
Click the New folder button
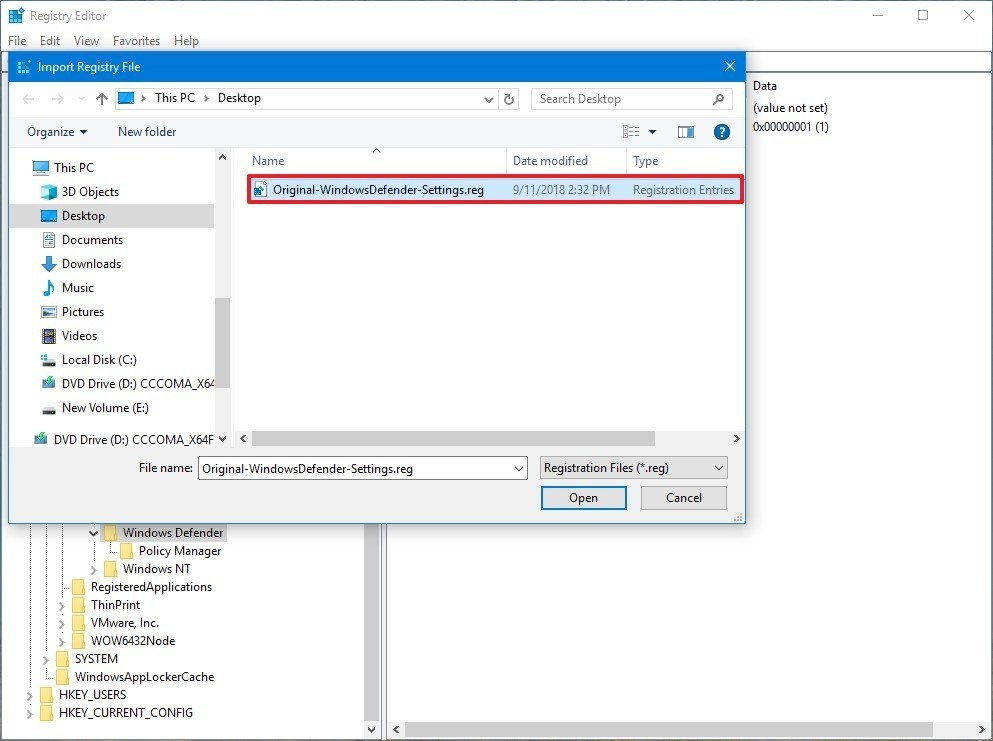(147, 132)
